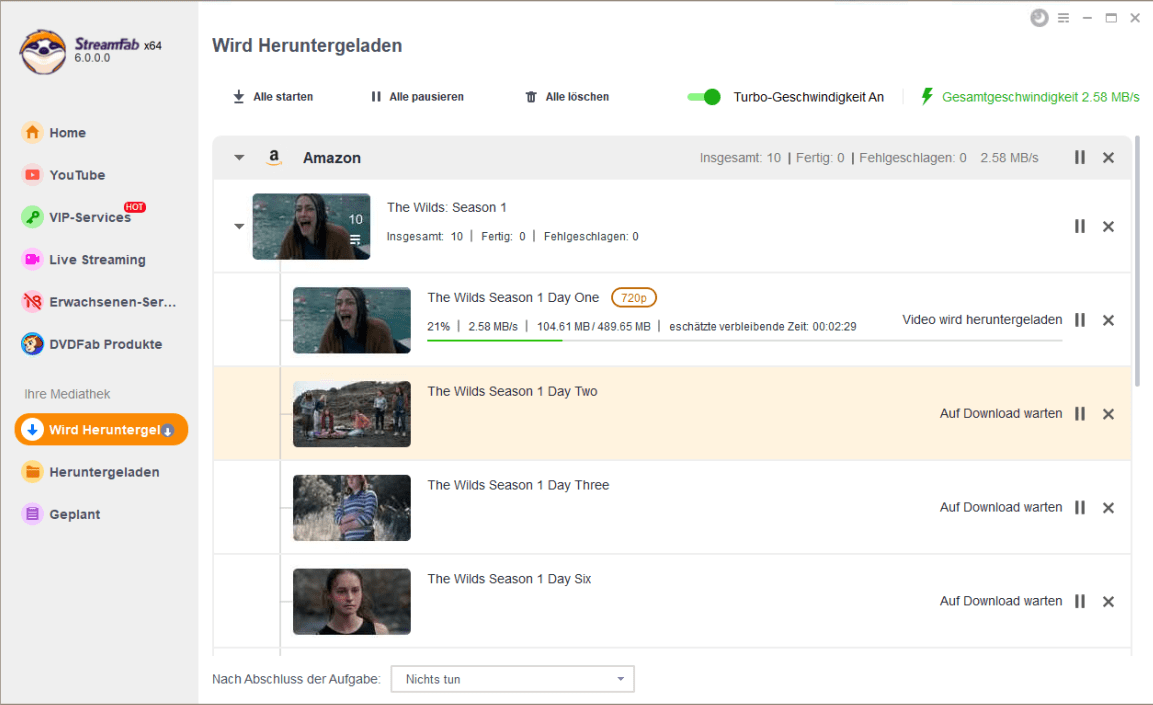Collapse The Wilds: Season 1 list
The height and width of the screenshot is (705, 1153).
(239, 226)
